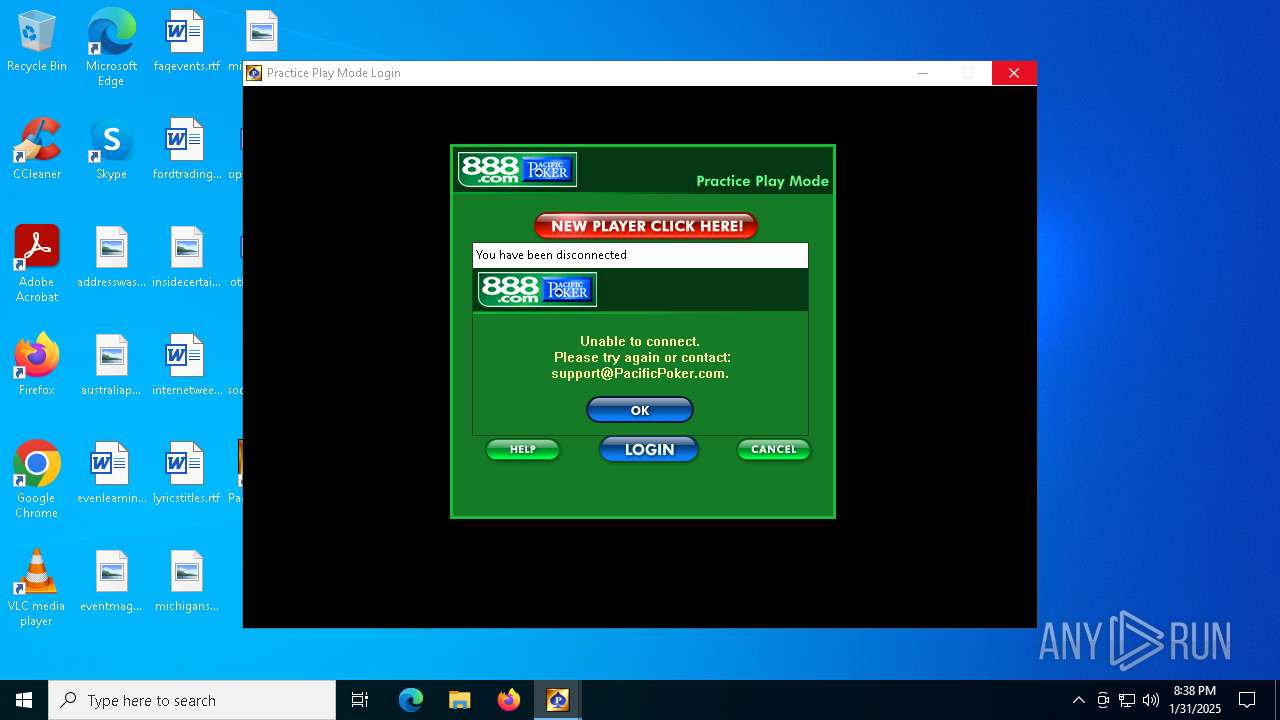The width and height of the screenshot is (1280, 720).
Task: Select the evenlearnin document icon
Action: pos(111,474)
